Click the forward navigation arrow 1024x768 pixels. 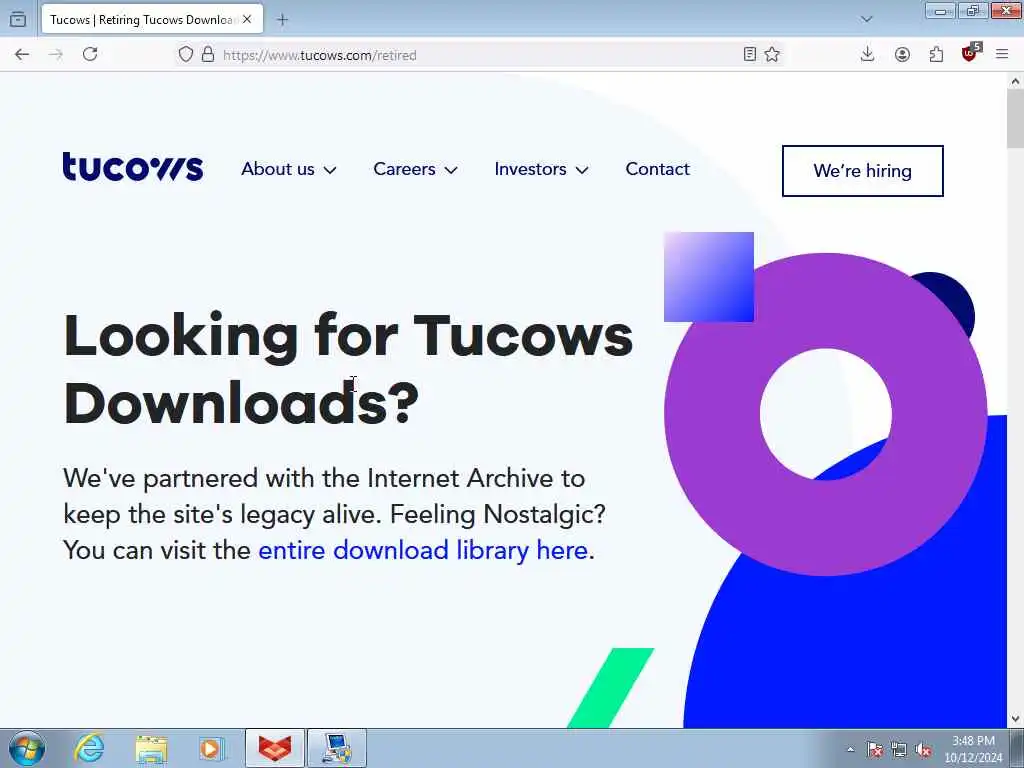point(56,54)
